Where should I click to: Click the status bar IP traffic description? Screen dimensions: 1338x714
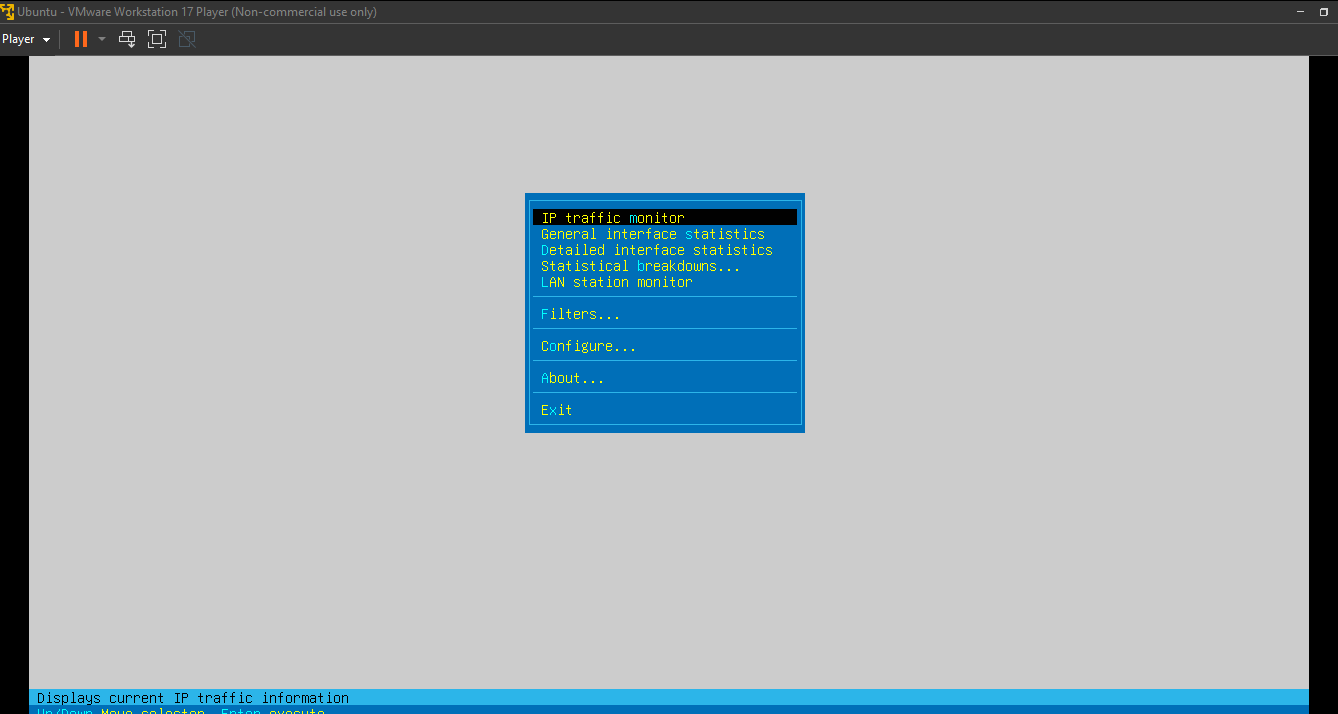pos(193,698)
